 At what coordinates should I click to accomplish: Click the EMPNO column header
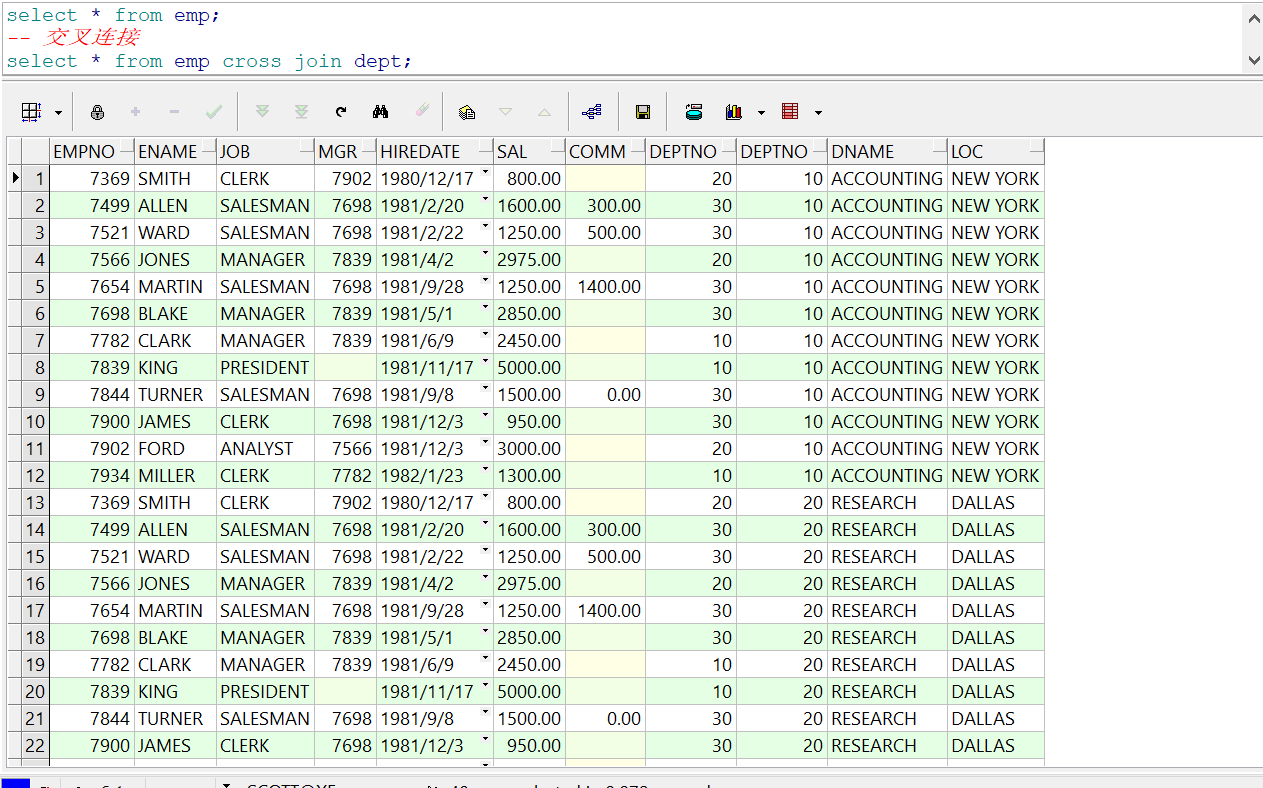(x=92, y=152)
